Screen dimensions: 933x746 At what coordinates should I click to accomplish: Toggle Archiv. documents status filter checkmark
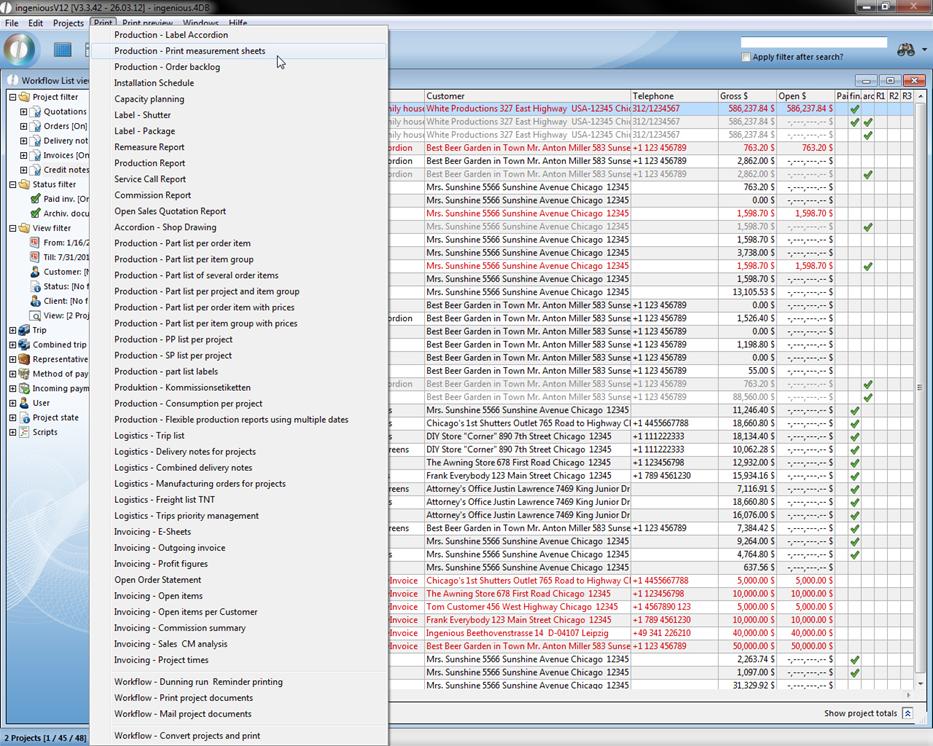[x=35, y=213]
